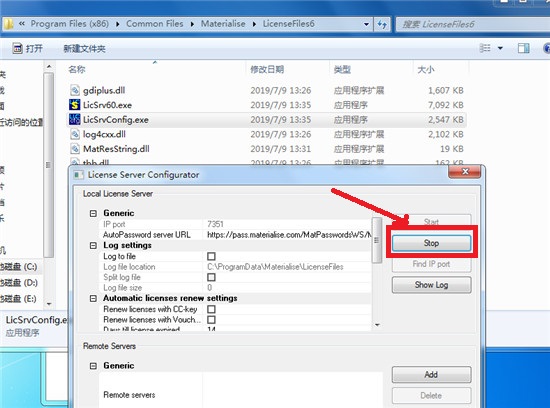Click 新建文件夹 in the toolbar

(84, 48)
